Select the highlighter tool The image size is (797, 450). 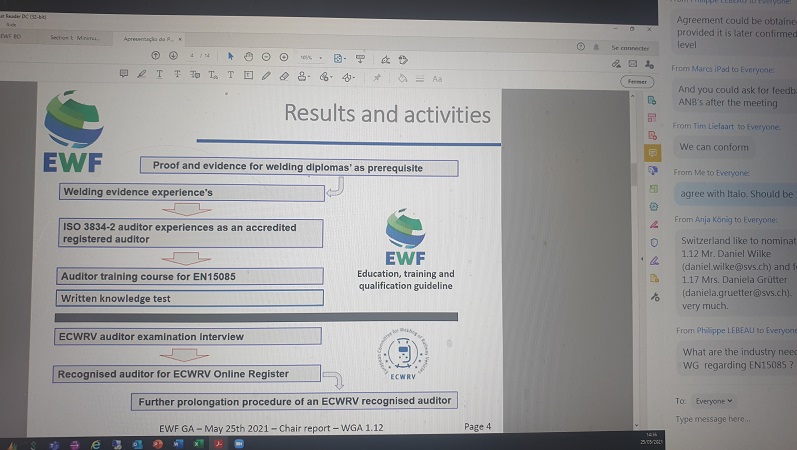pyautogui.click(x=141, y=74)
